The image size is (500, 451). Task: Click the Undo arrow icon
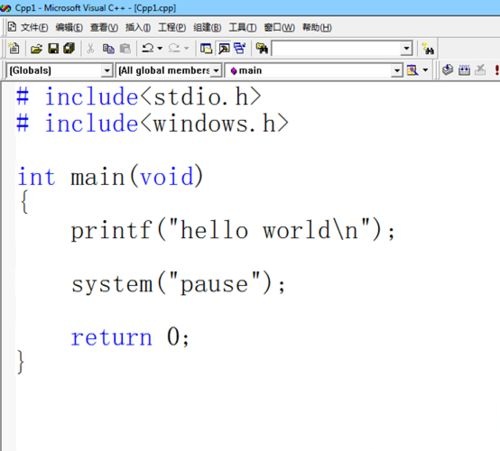click(148, 49)
